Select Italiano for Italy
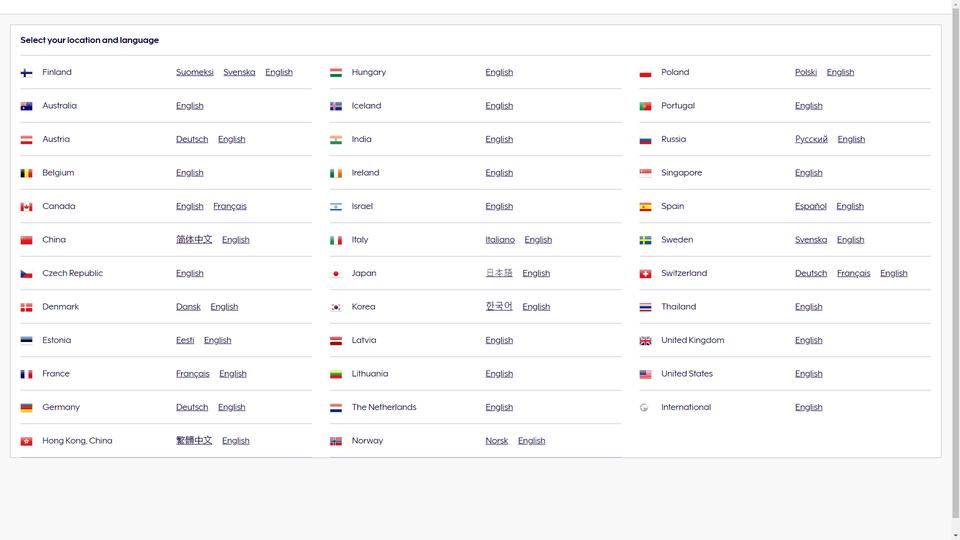Image resolution: width=960 pixels, height=540 pixels. coord(500,240)
